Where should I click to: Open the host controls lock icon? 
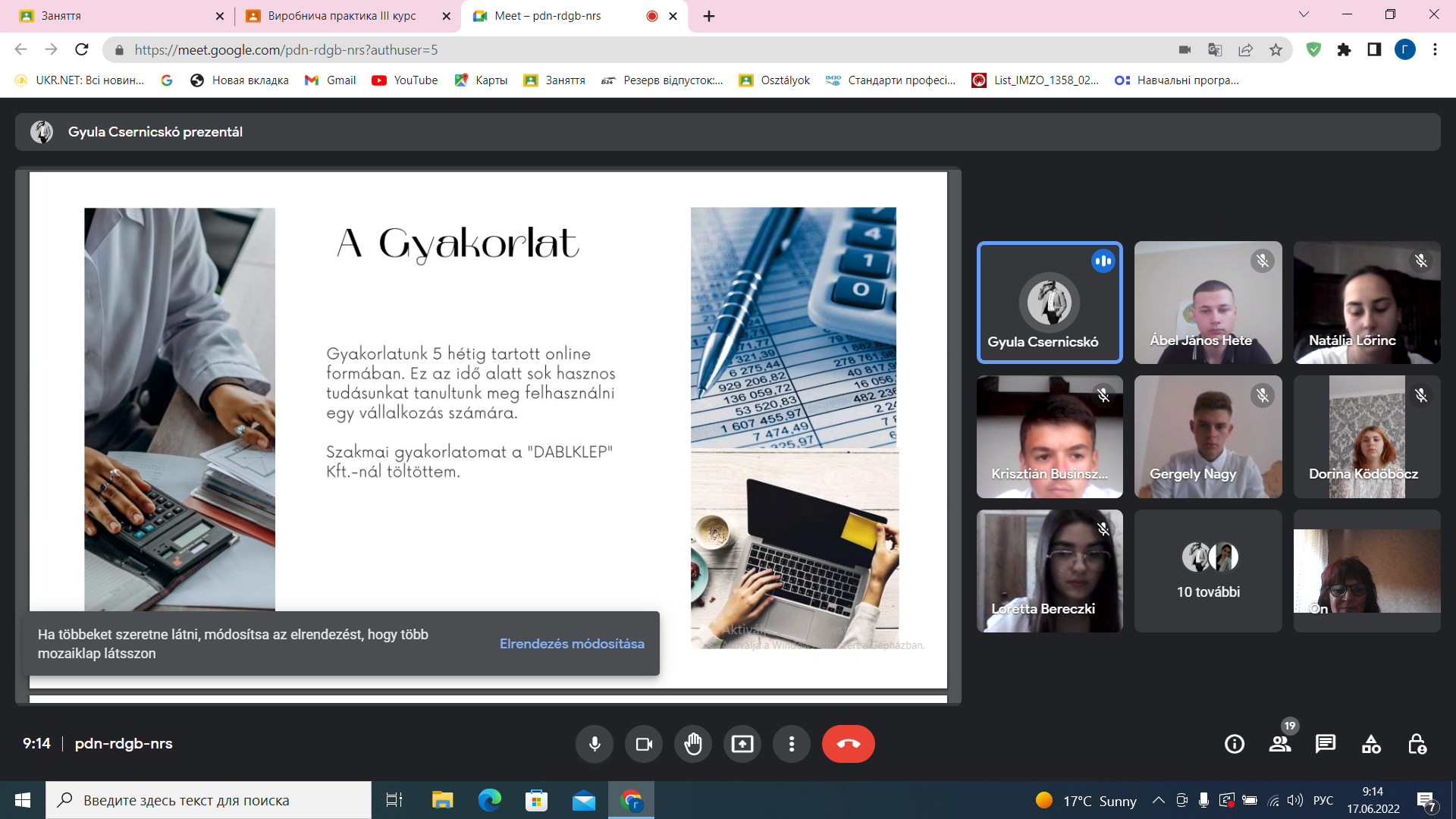[1417, 744]
